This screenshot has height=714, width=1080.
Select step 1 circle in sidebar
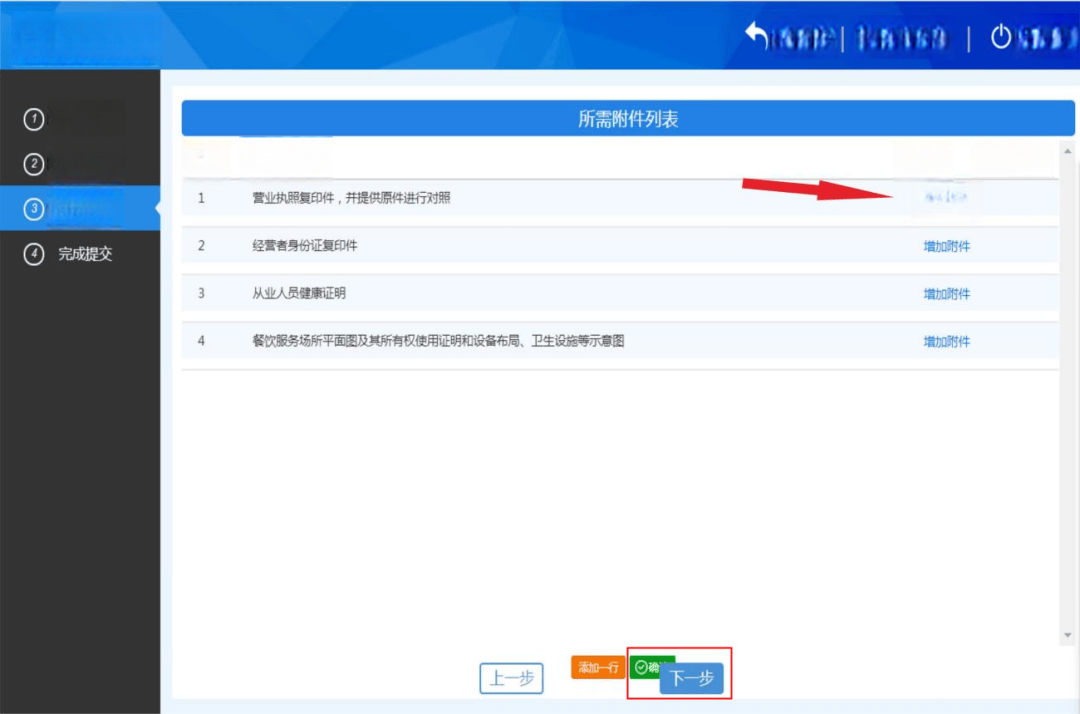pyautogui.click(x=34, y=119)
